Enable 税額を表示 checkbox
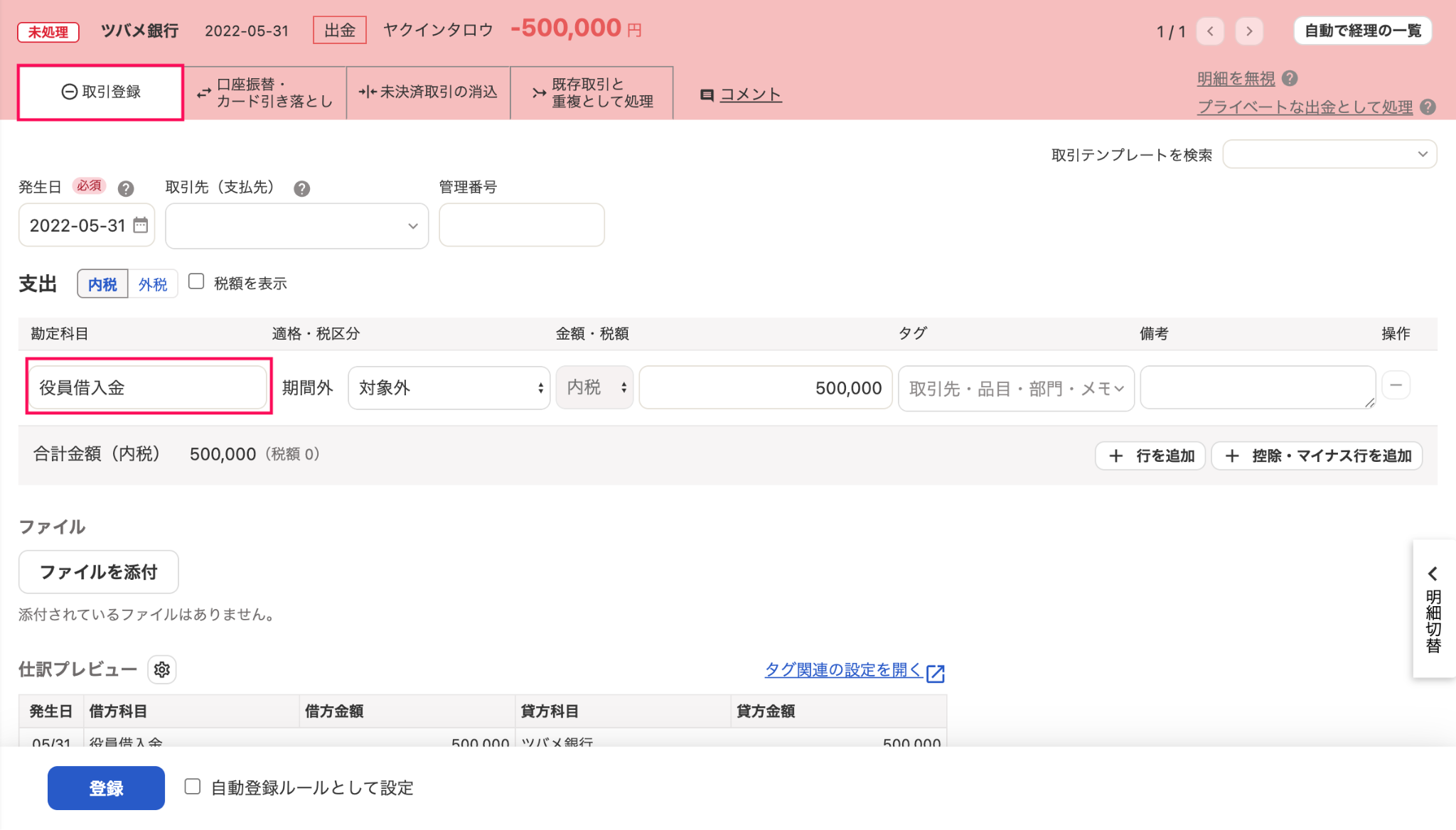The height and width of the screenshot is (830, 1456). (196, 281)
